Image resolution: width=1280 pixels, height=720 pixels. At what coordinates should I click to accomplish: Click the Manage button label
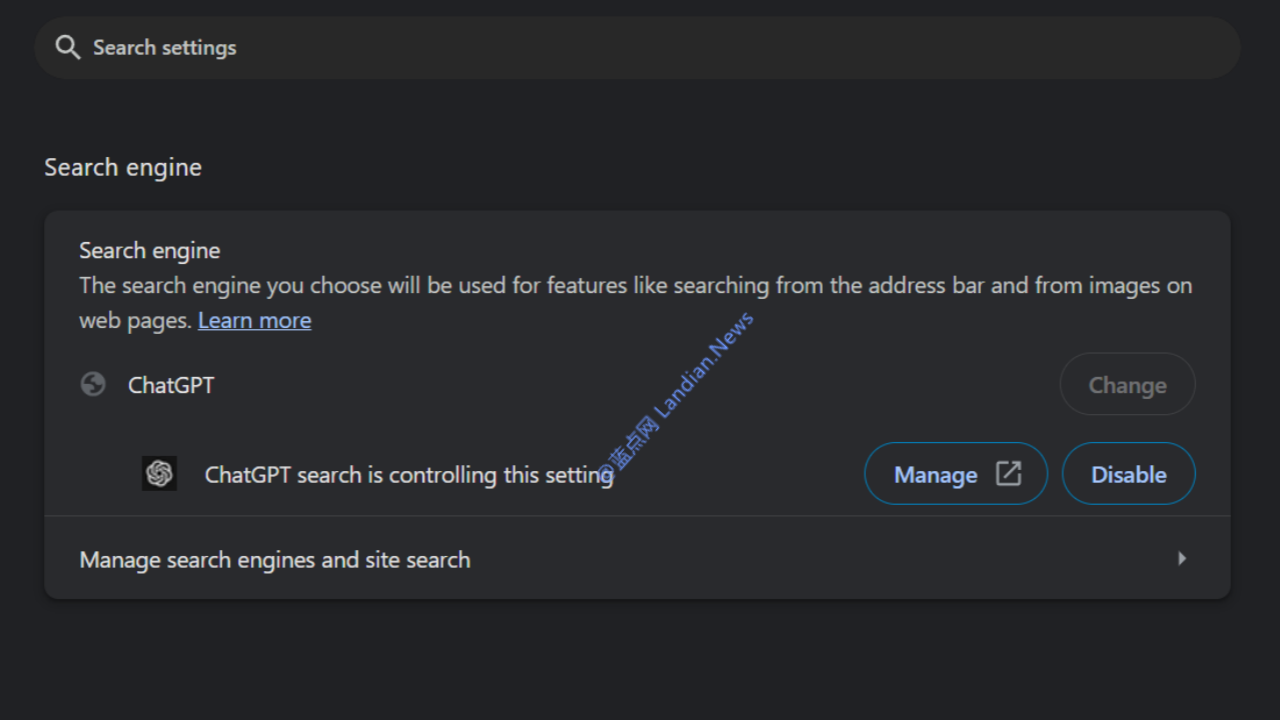coord(935,475)
